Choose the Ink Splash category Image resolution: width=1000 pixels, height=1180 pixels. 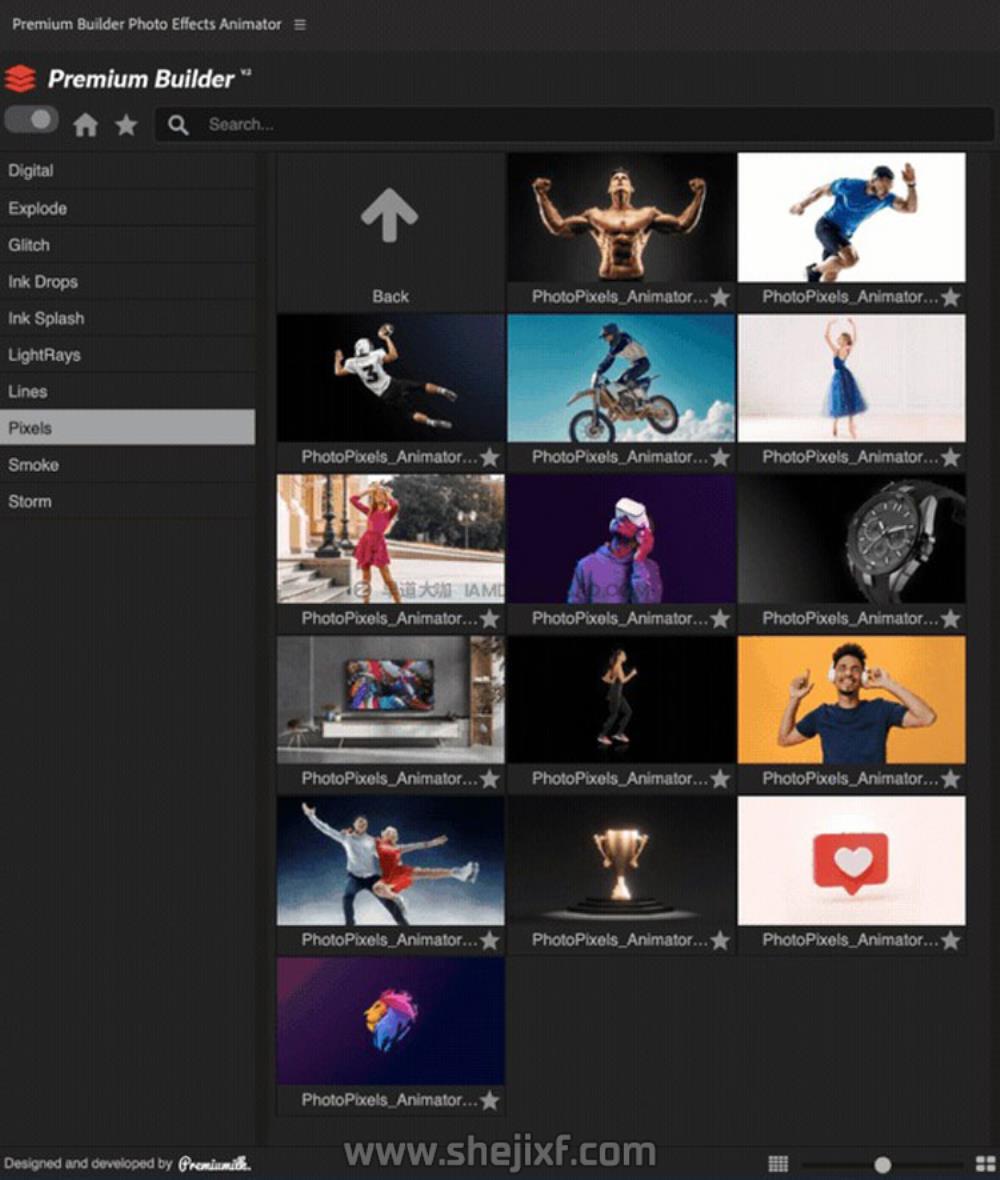(x=46, y=318)
